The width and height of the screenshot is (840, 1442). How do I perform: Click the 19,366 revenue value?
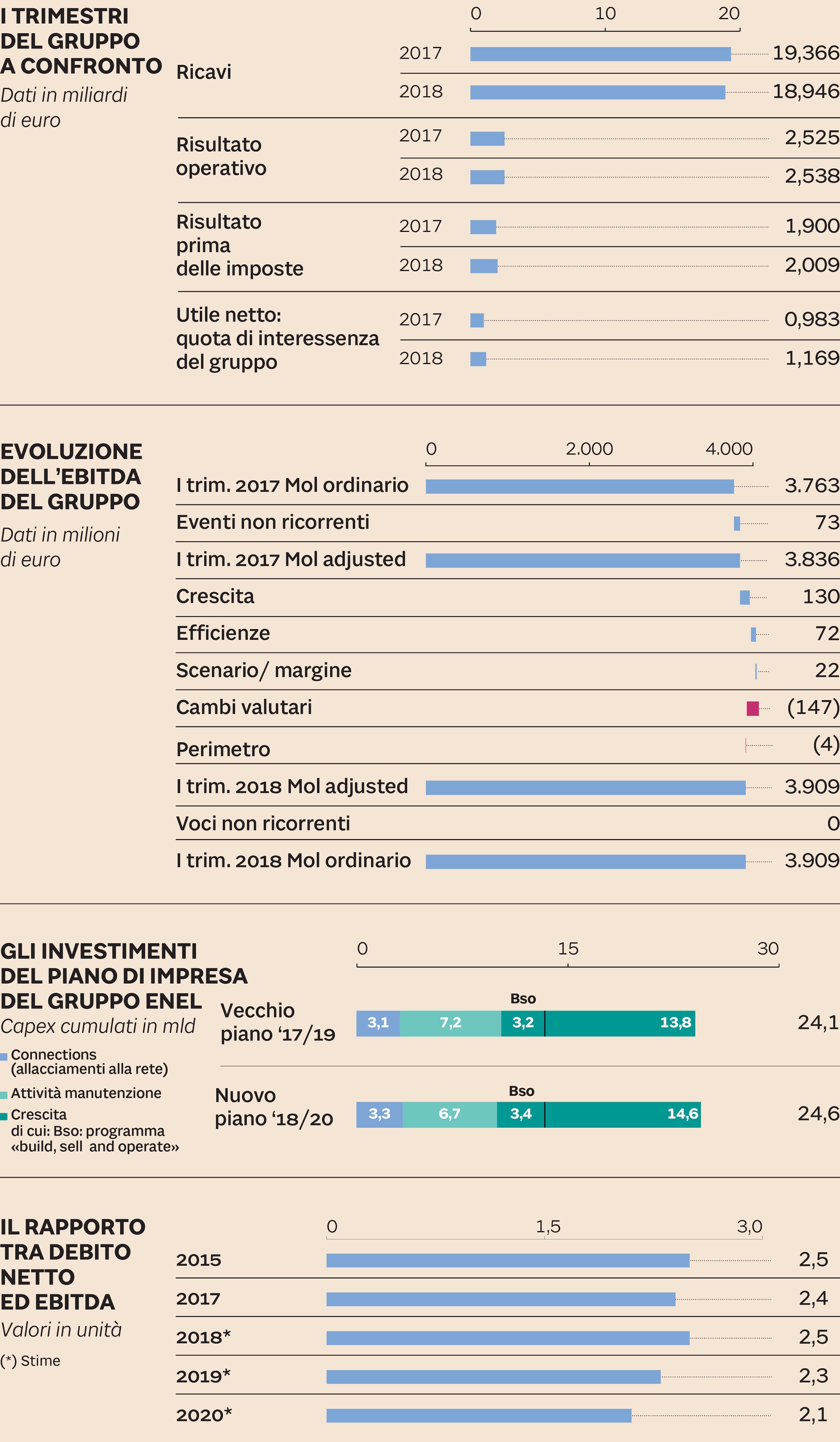[805, 53]
